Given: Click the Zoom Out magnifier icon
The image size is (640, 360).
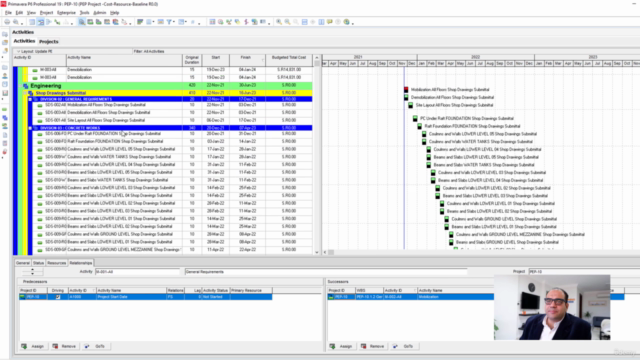Looking at the screenshot, I should click(x=287, y=22).
